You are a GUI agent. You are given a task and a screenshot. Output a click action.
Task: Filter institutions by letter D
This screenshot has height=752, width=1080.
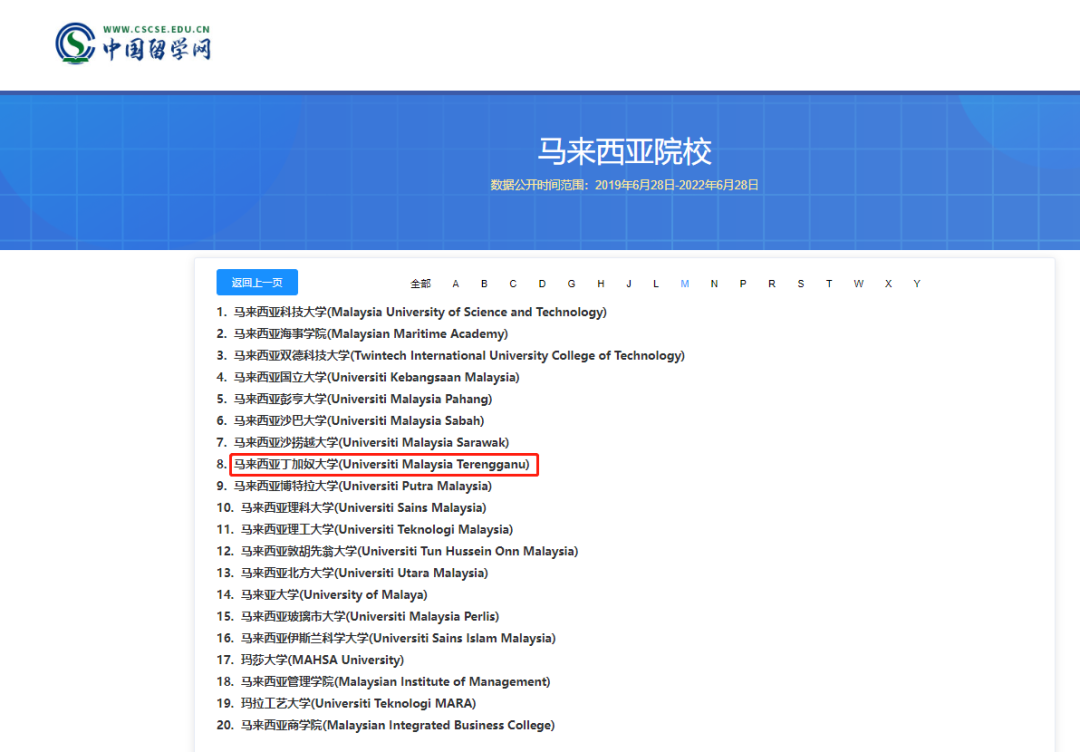click(542, 284)
